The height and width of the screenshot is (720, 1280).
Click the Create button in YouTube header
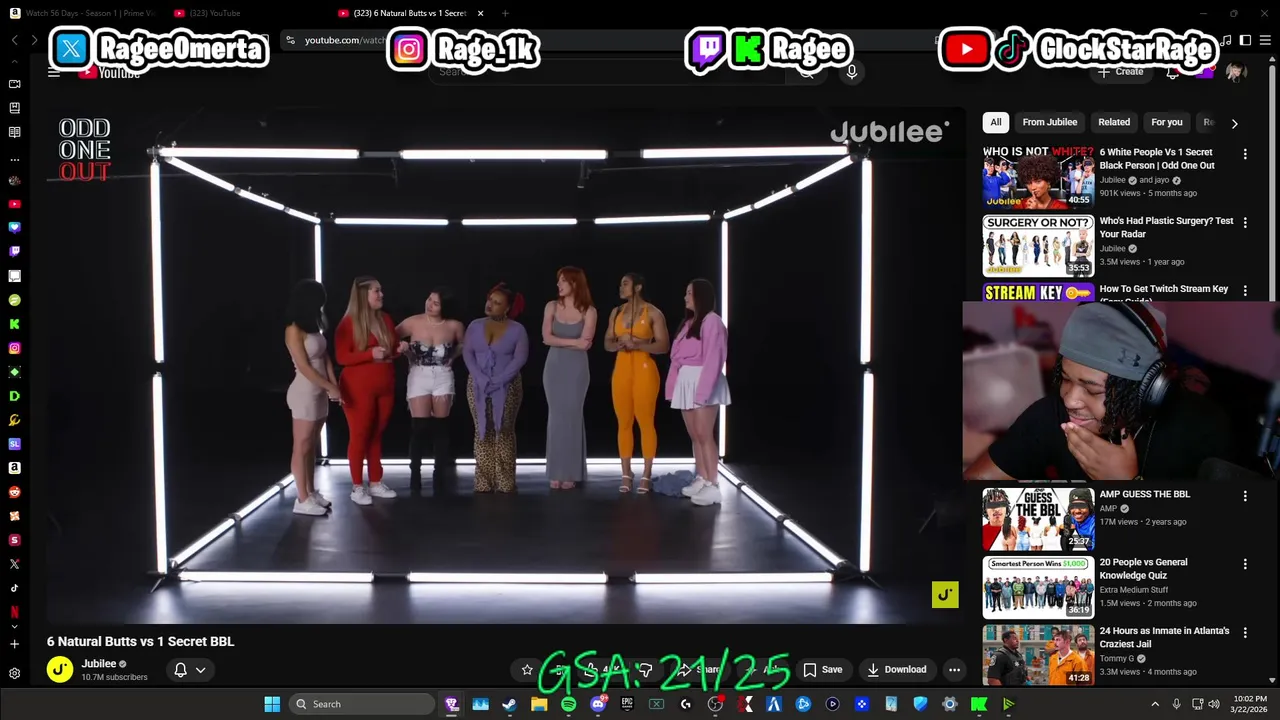coord(1120,72)
